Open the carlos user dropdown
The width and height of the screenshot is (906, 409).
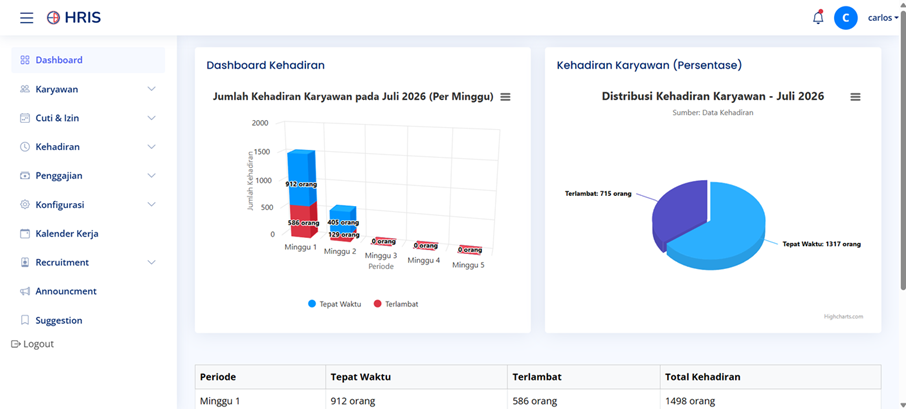(882, 18)
